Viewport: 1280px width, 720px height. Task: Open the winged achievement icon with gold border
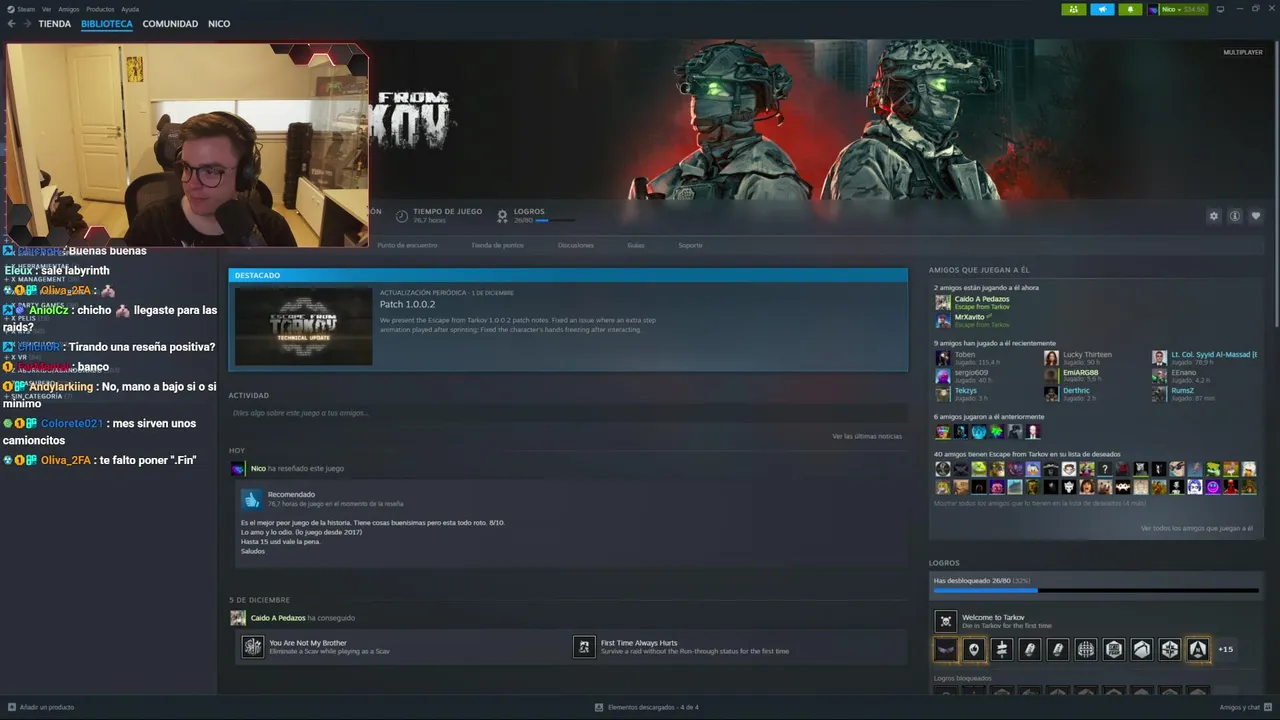[x=946, y=649]
